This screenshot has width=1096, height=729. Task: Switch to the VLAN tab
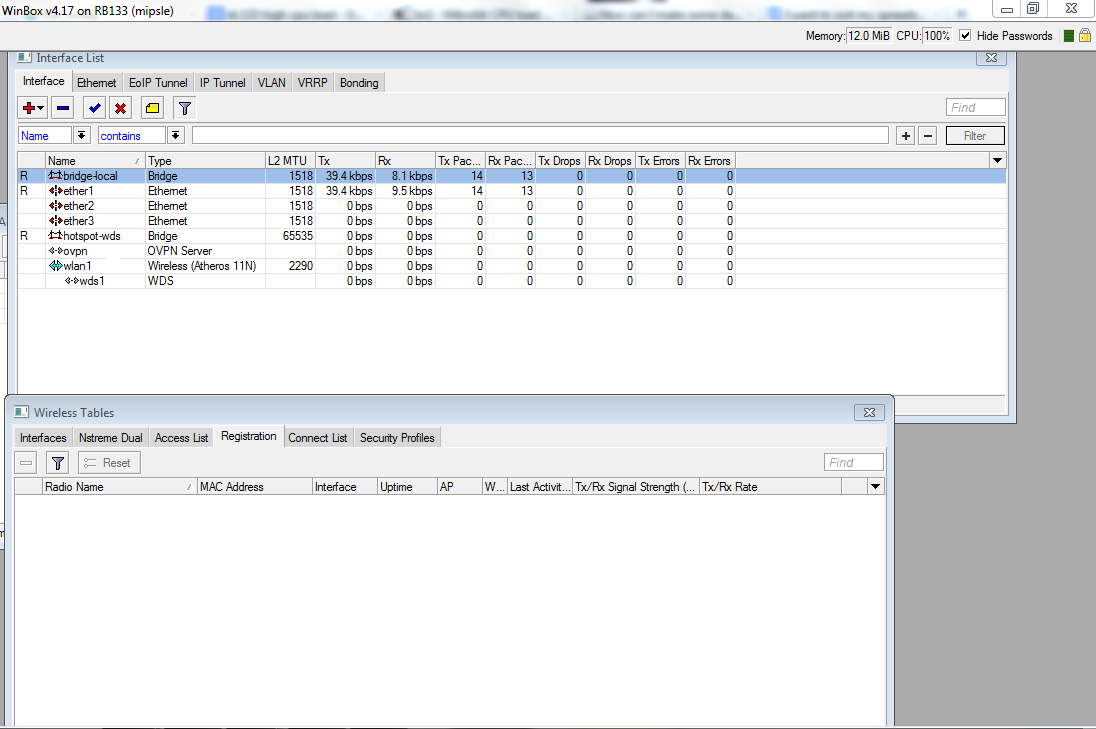(271, 82)
